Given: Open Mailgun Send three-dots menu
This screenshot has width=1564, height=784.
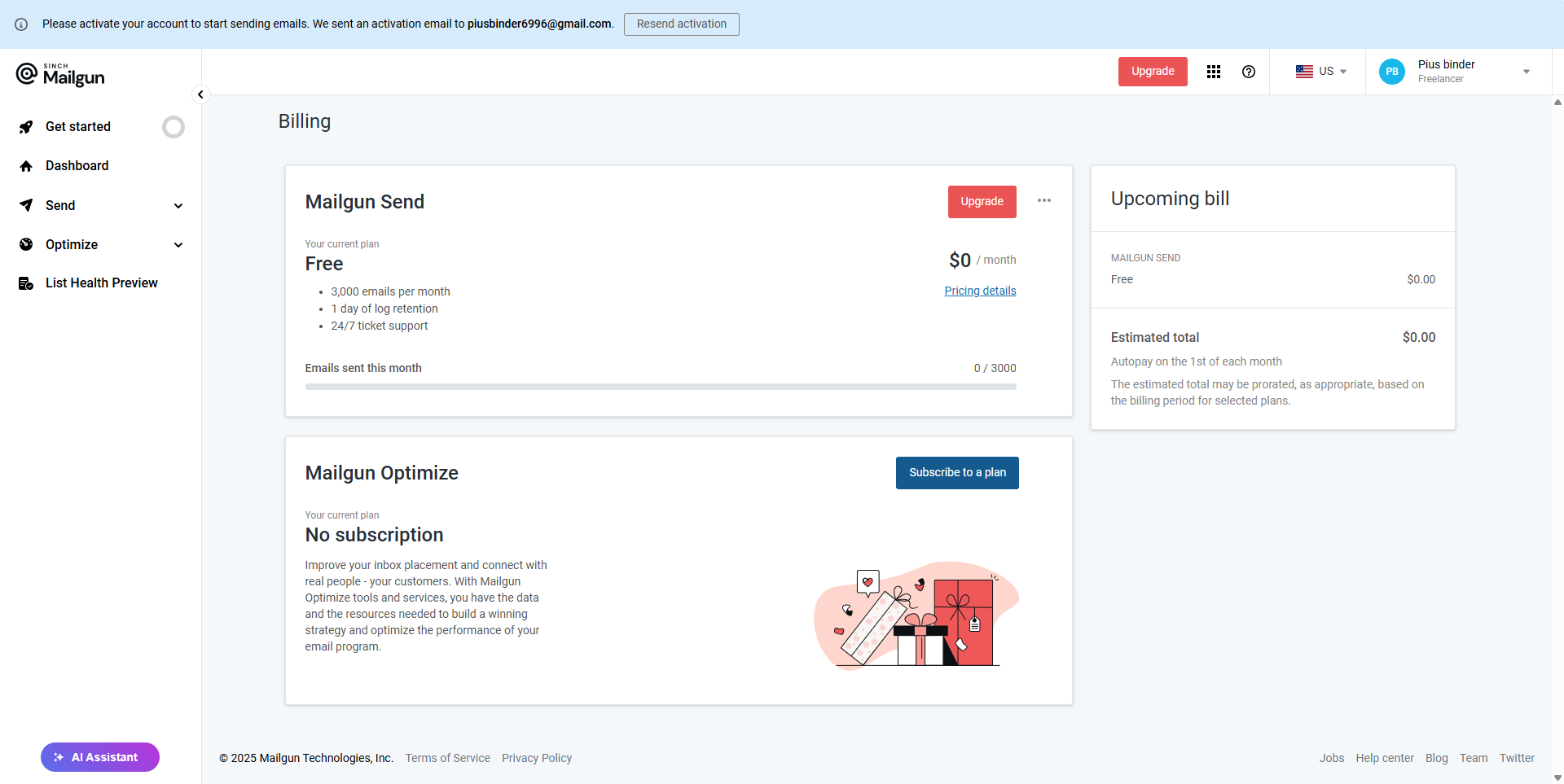Looking at the screenshot, I should pos(1044,200).
